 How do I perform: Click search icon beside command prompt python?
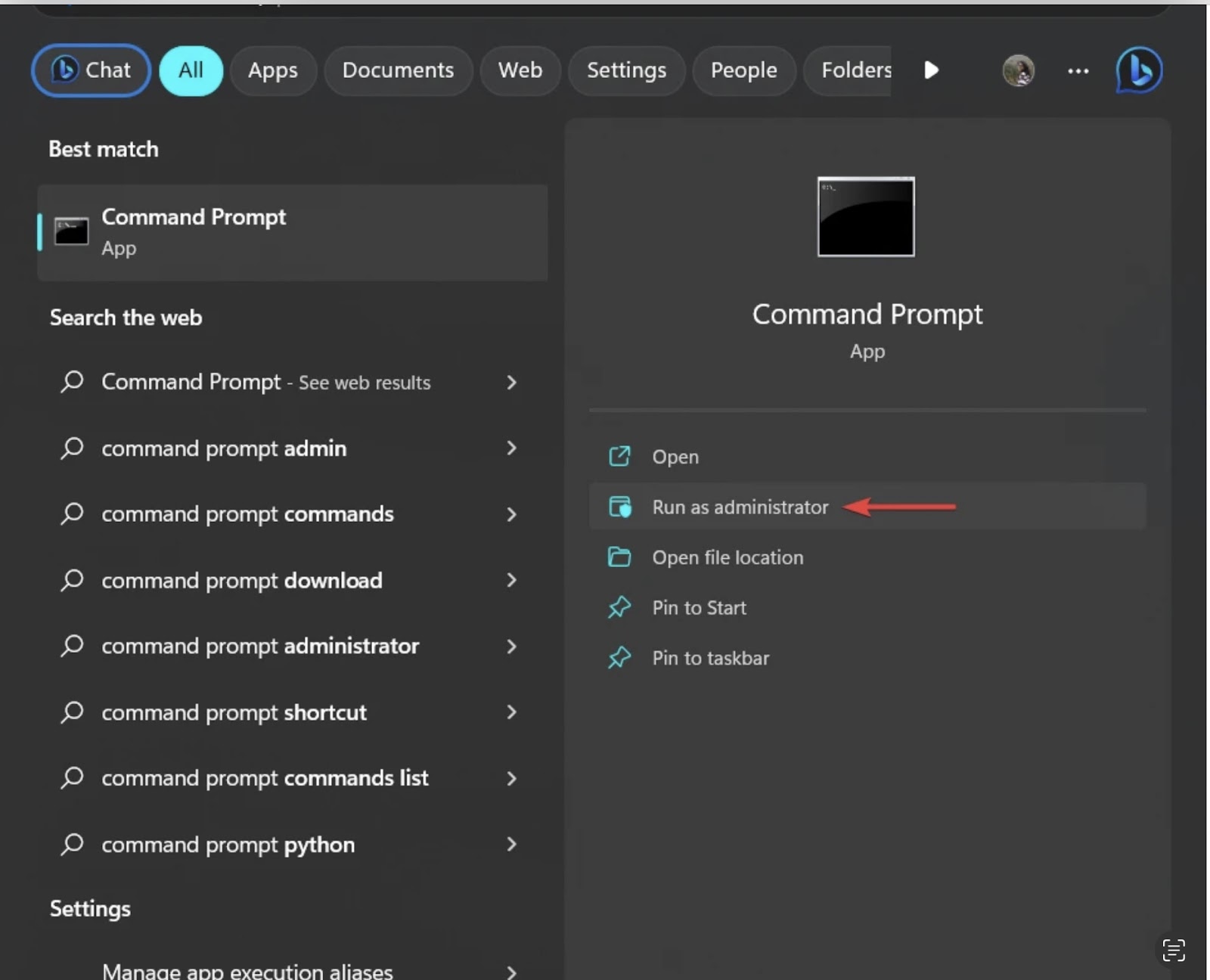tap(72, 844)
